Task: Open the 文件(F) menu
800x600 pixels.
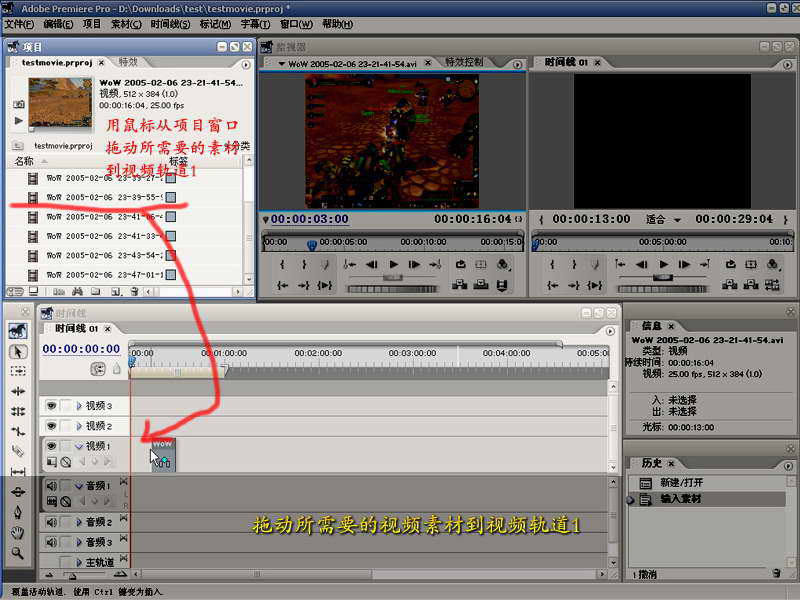Action: (19, 24)
